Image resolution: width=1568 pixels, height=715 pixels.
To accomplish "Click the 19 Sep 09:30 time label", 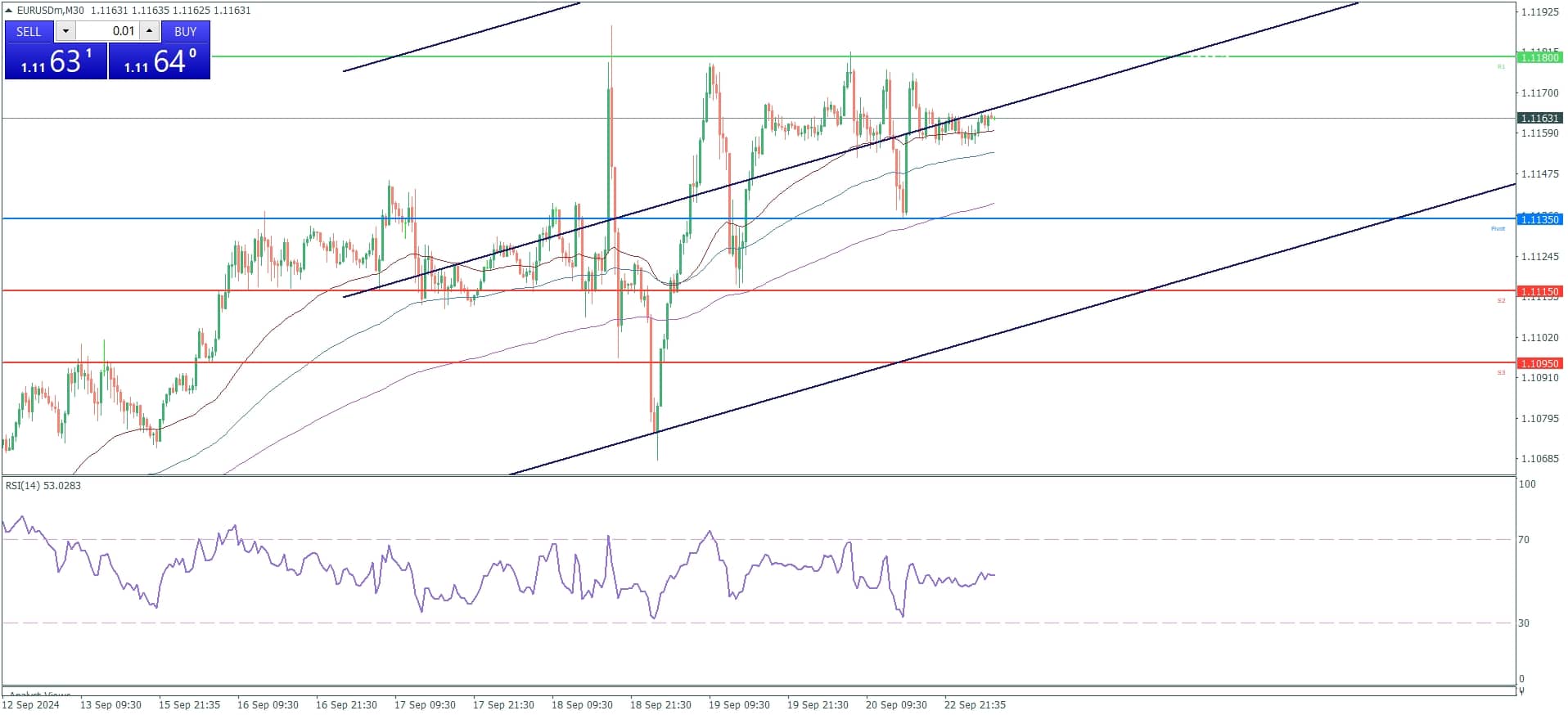I will 739,705.
